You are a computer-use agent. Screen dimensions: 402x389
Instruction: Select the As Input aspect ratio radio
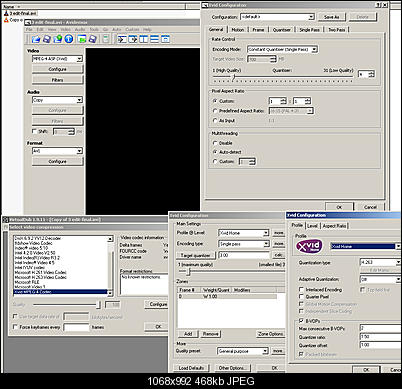(x=215, y=121)
